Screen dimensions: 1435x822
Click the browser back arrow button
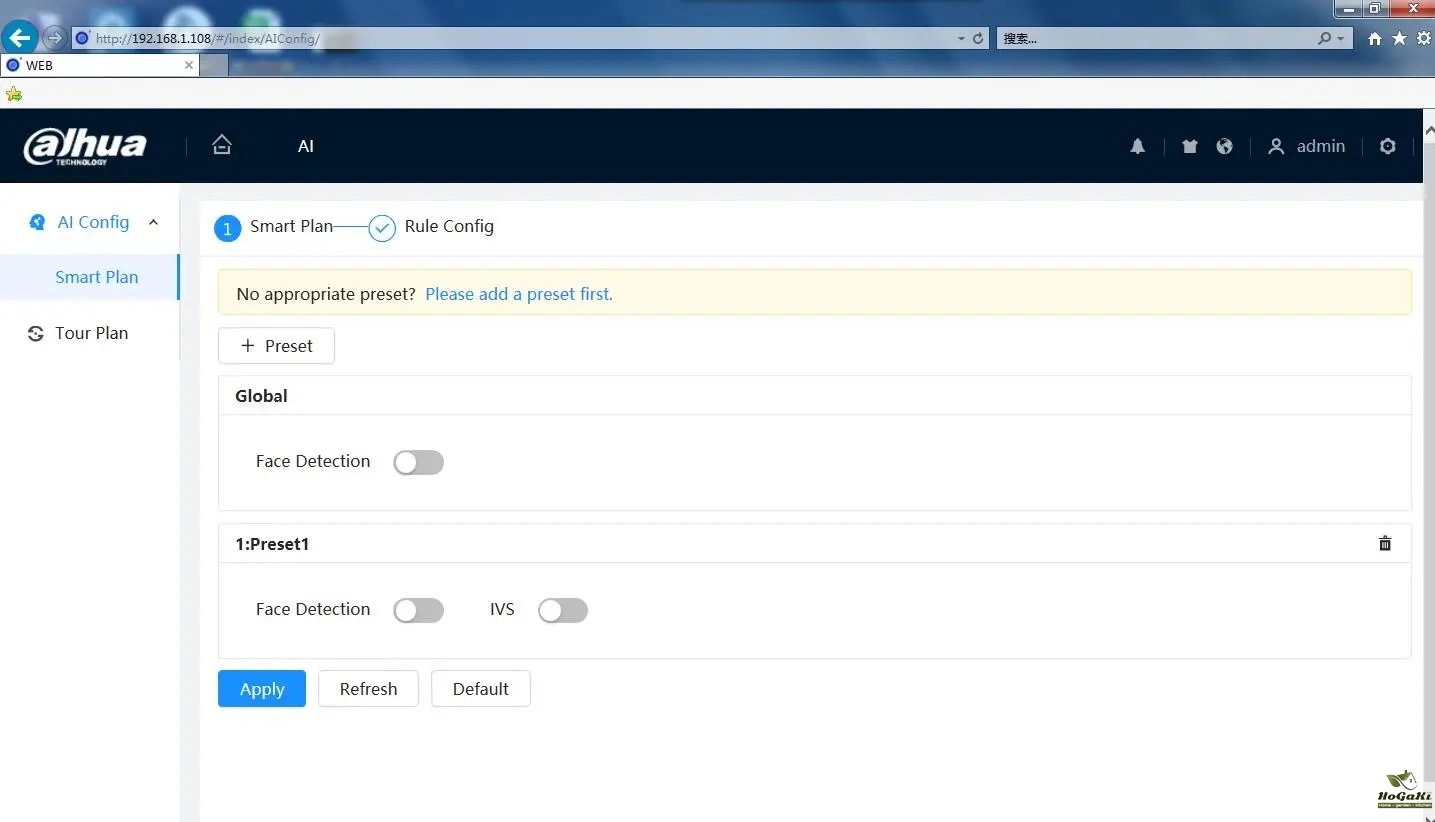tap(20, 38)
